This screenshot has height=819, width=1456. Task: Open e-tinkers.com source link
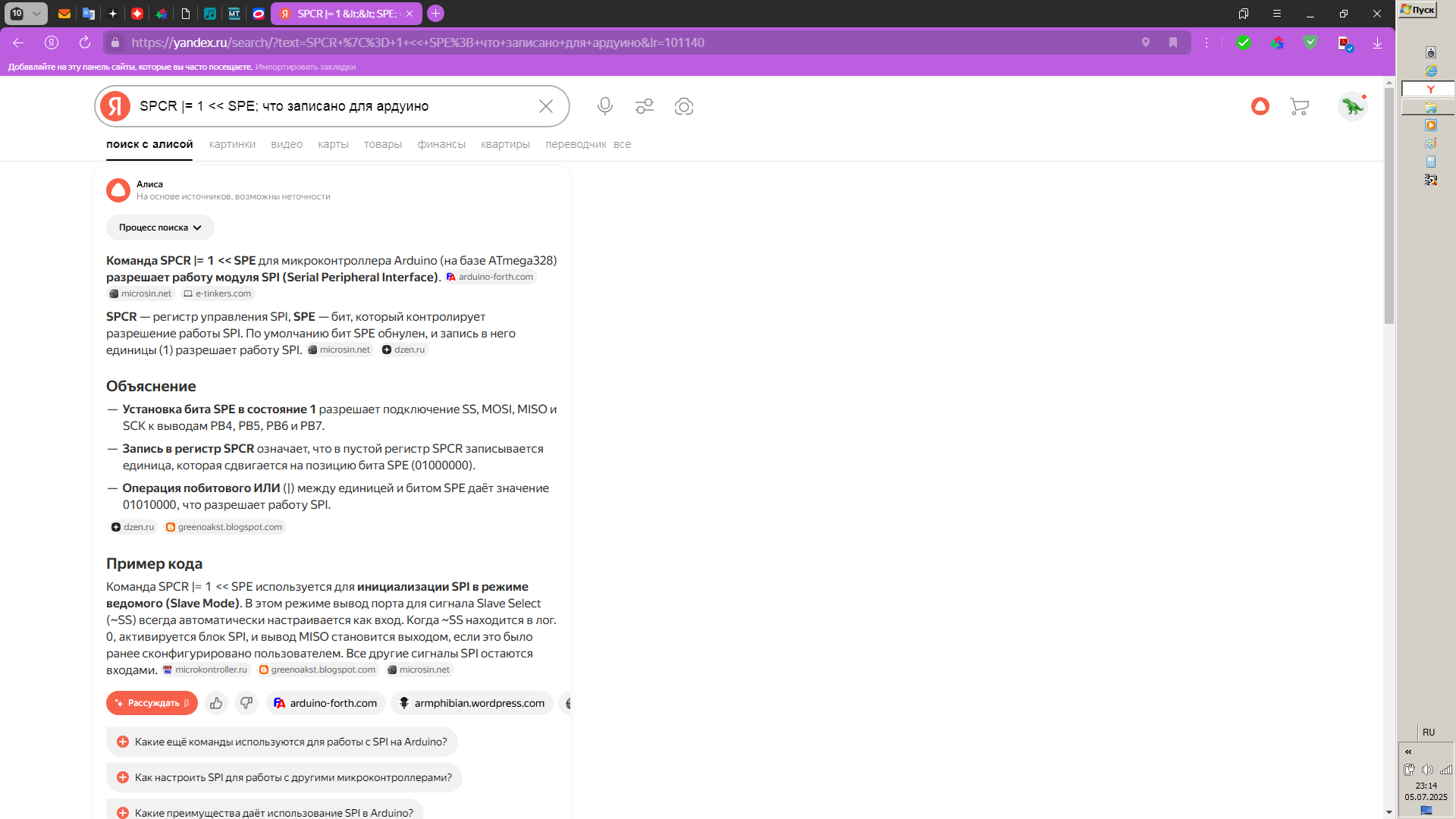[217, 293]
